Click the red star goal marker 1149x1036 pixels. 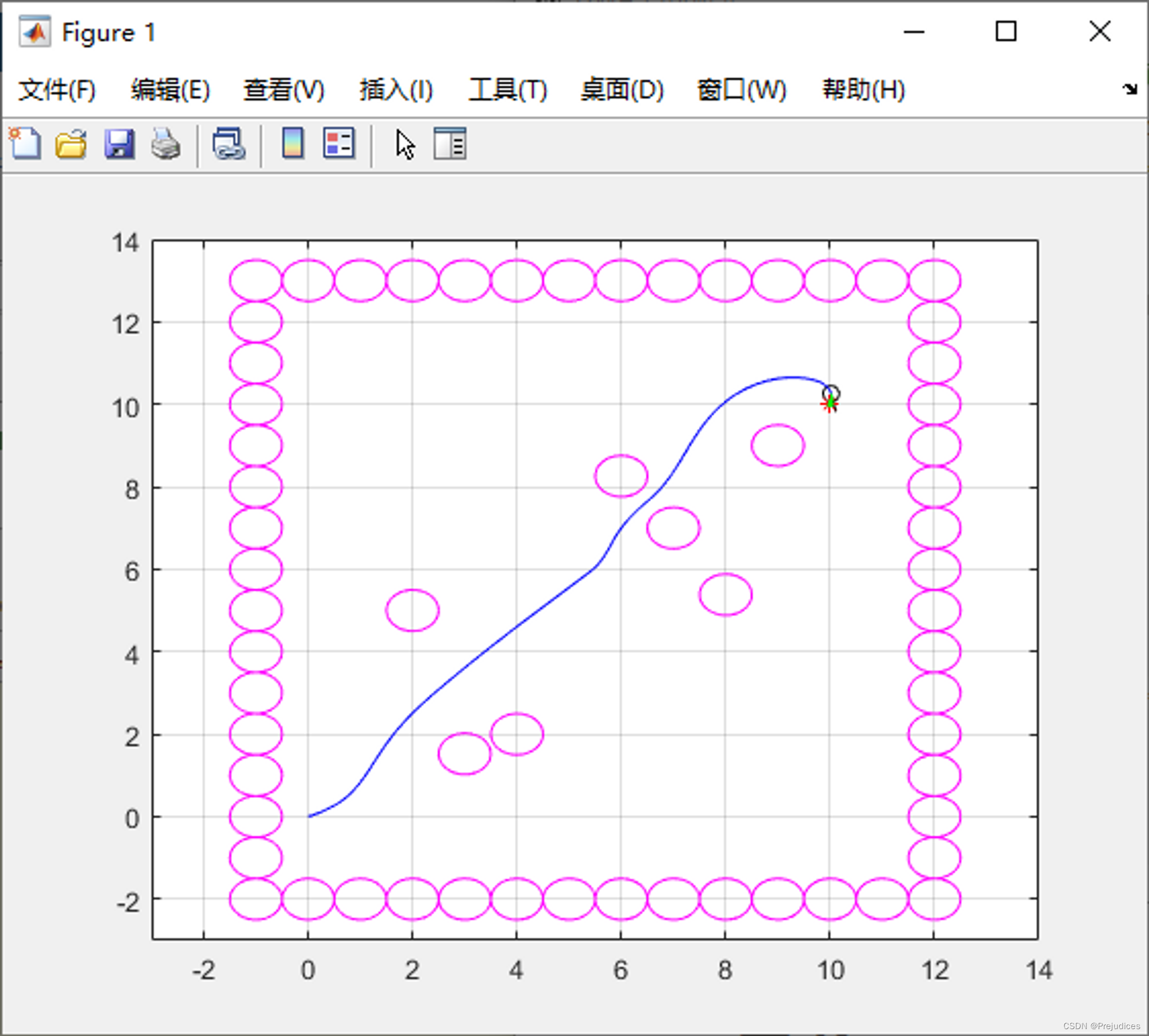(x=829, y=405)
